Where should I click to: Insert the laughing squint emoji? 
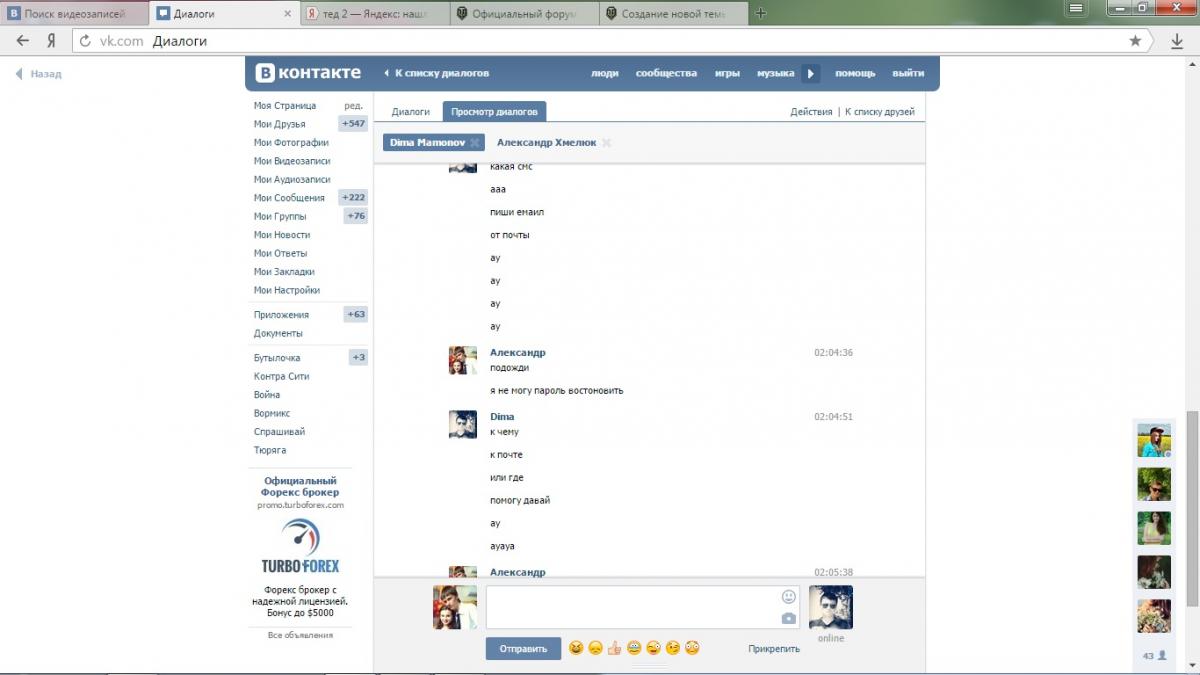576,648
